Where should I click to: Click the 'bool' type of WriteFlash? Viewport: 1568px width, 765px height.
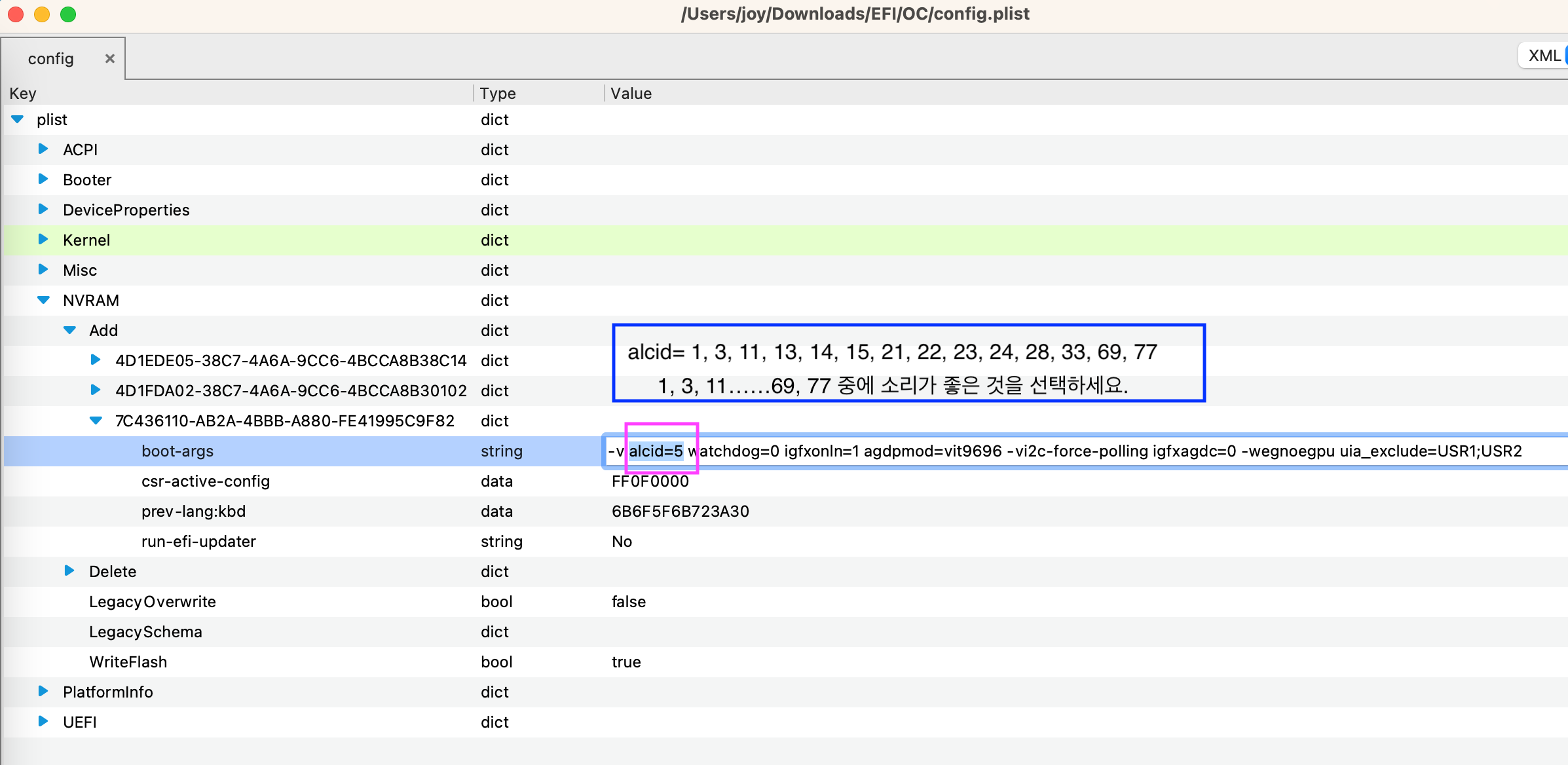pos(497,662)
